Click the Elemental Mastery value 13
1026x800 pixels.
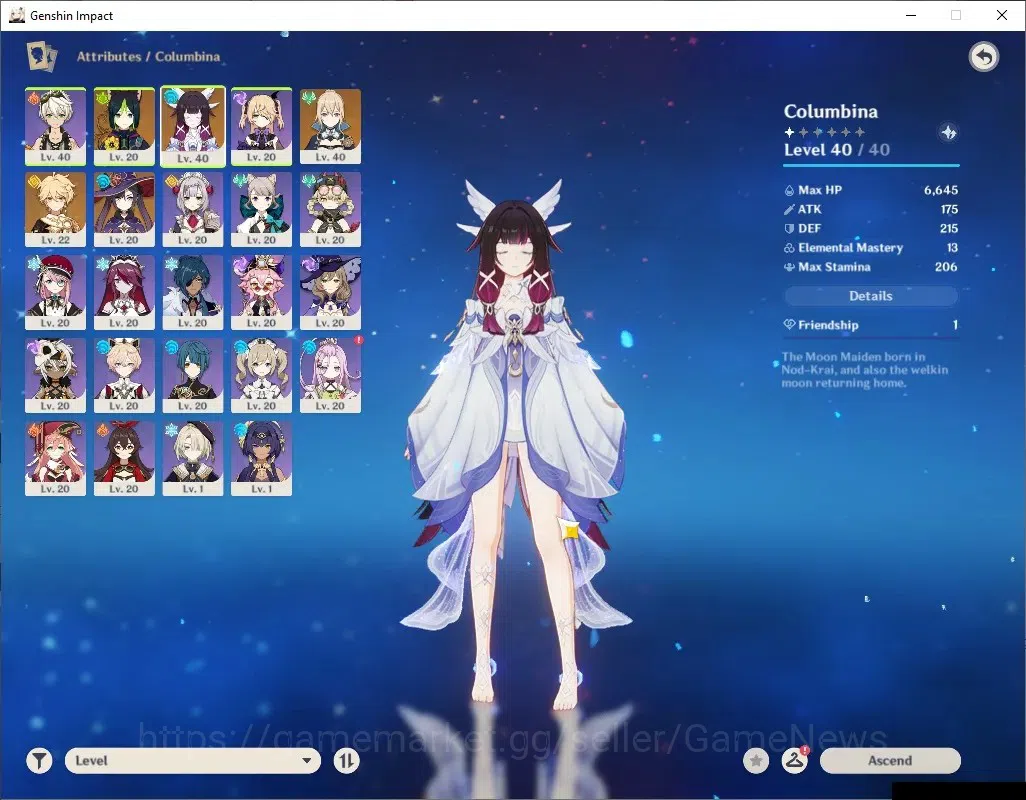953,248
